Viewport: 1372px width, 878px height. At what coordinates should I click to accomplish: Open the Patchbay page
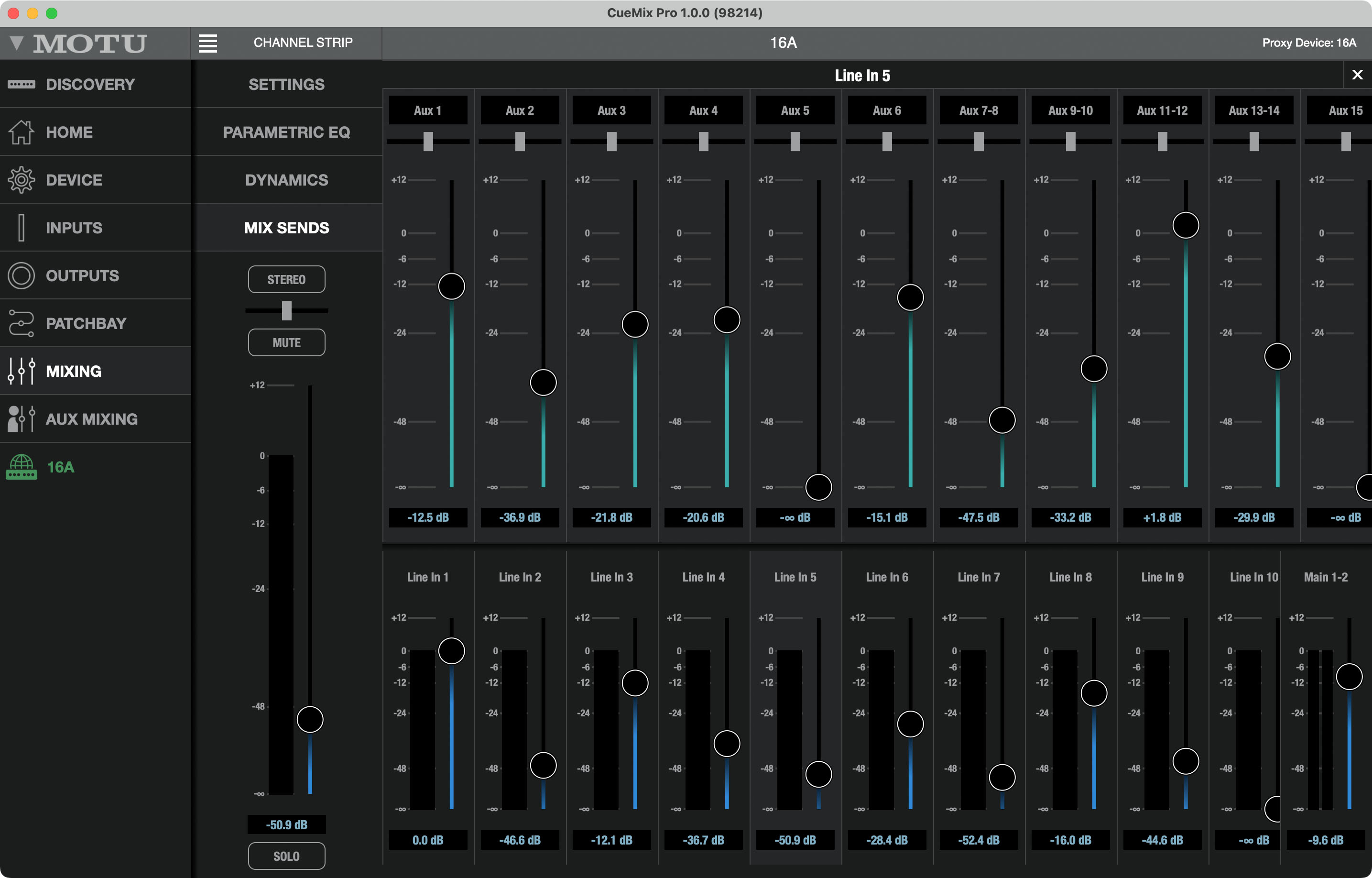pos(95,323)
